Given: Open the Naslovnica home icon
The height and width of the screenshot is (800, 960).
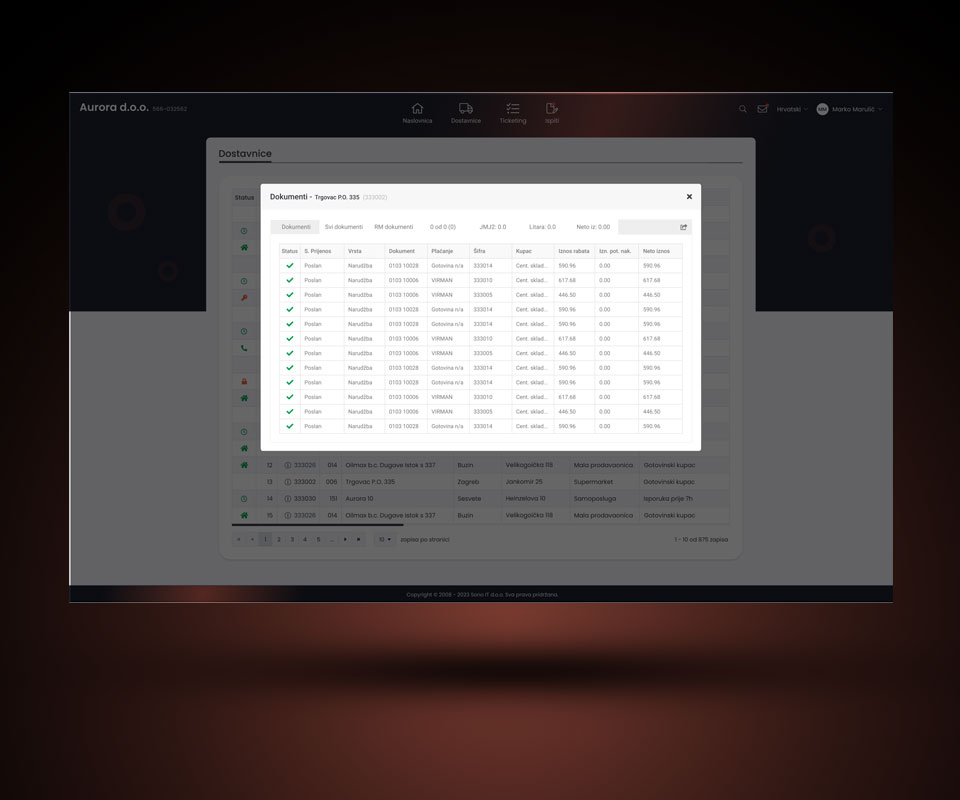Looking at the screenshot, I should (417, 109).
